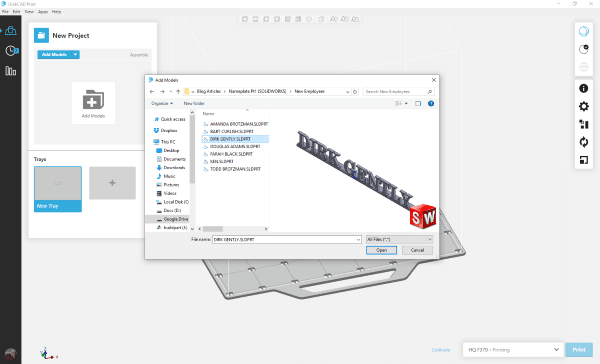Screen dimensions: 600x364
Task: Switch to Model View icon on right panel
Action: click(x=584, y=31)
